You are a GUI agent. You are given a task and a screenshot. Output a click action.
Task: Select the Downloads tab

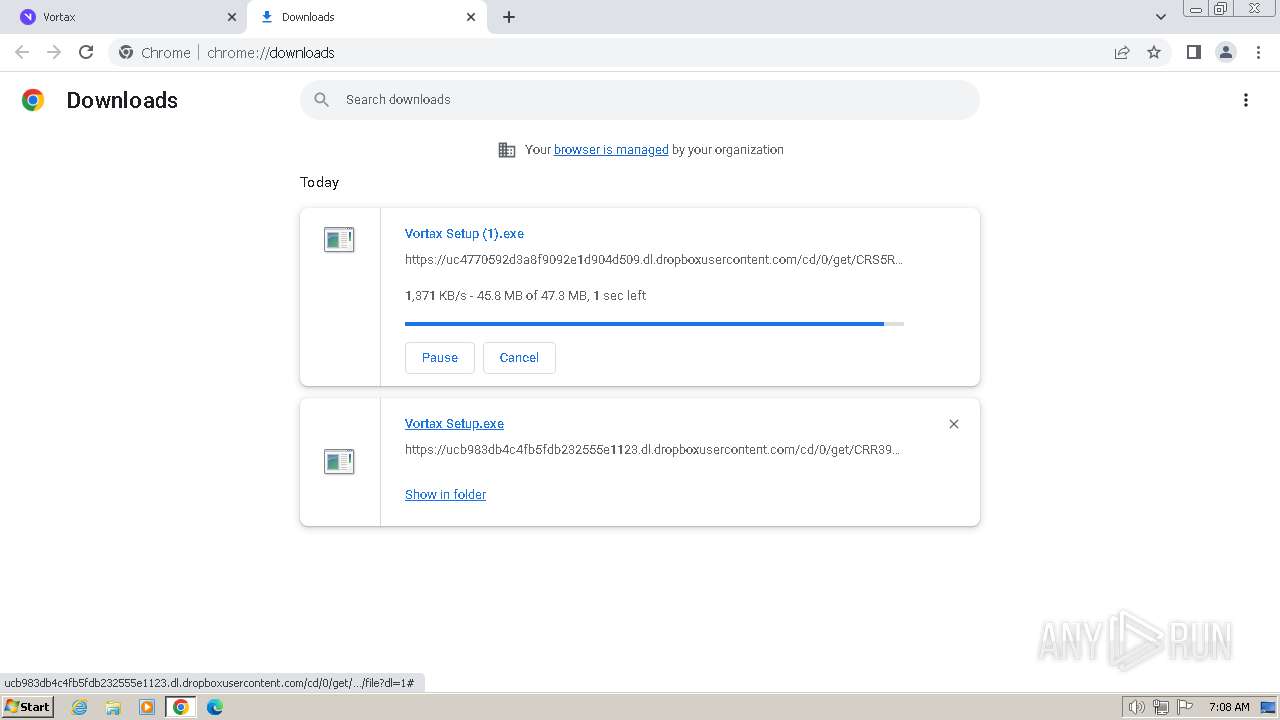click(367, 17)
